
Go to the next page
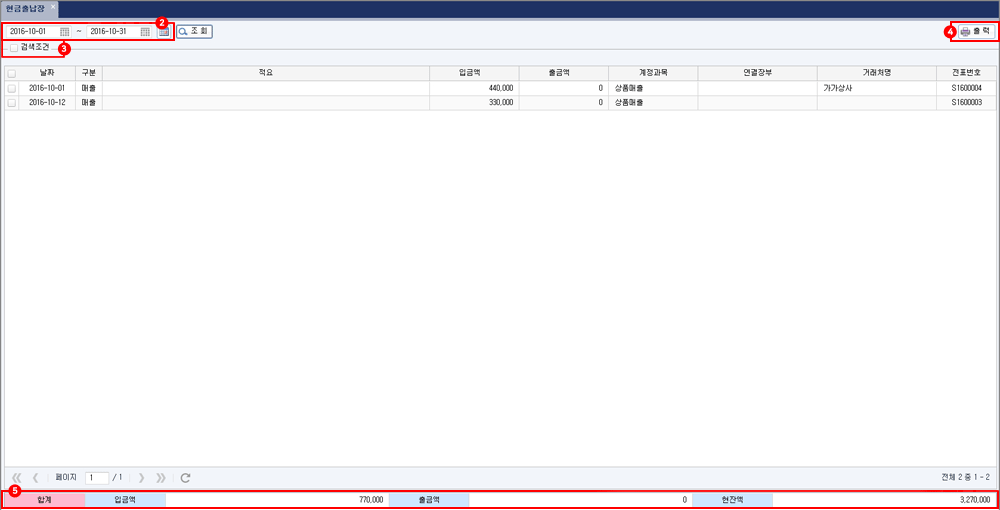pos(141,477)
